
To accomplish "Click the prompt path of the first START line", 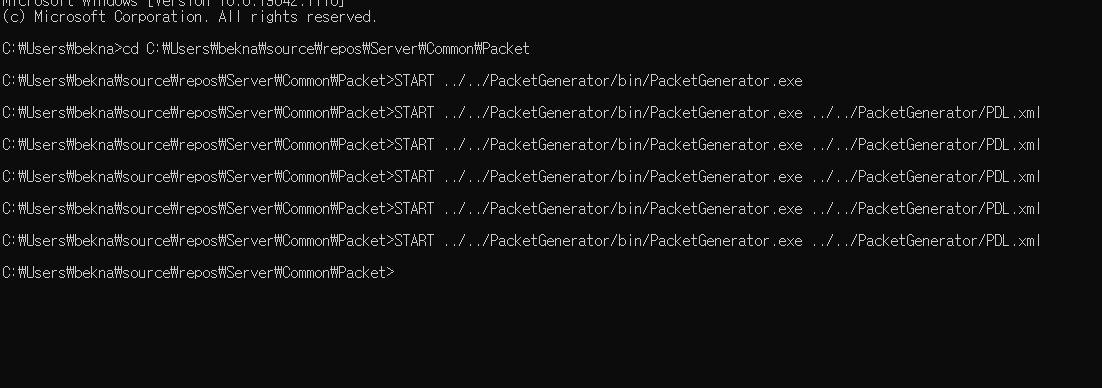I will tap(198, 81).
